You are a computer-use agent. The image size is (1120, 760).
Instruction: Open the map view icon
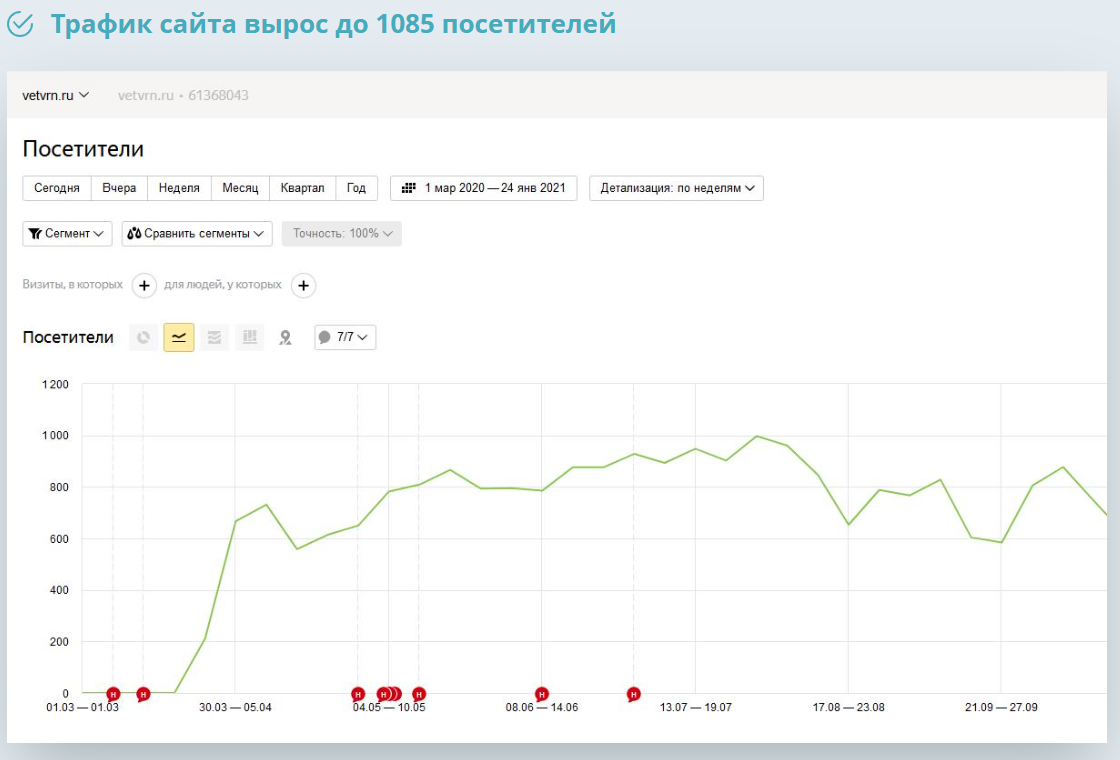[x=286, y=338]
